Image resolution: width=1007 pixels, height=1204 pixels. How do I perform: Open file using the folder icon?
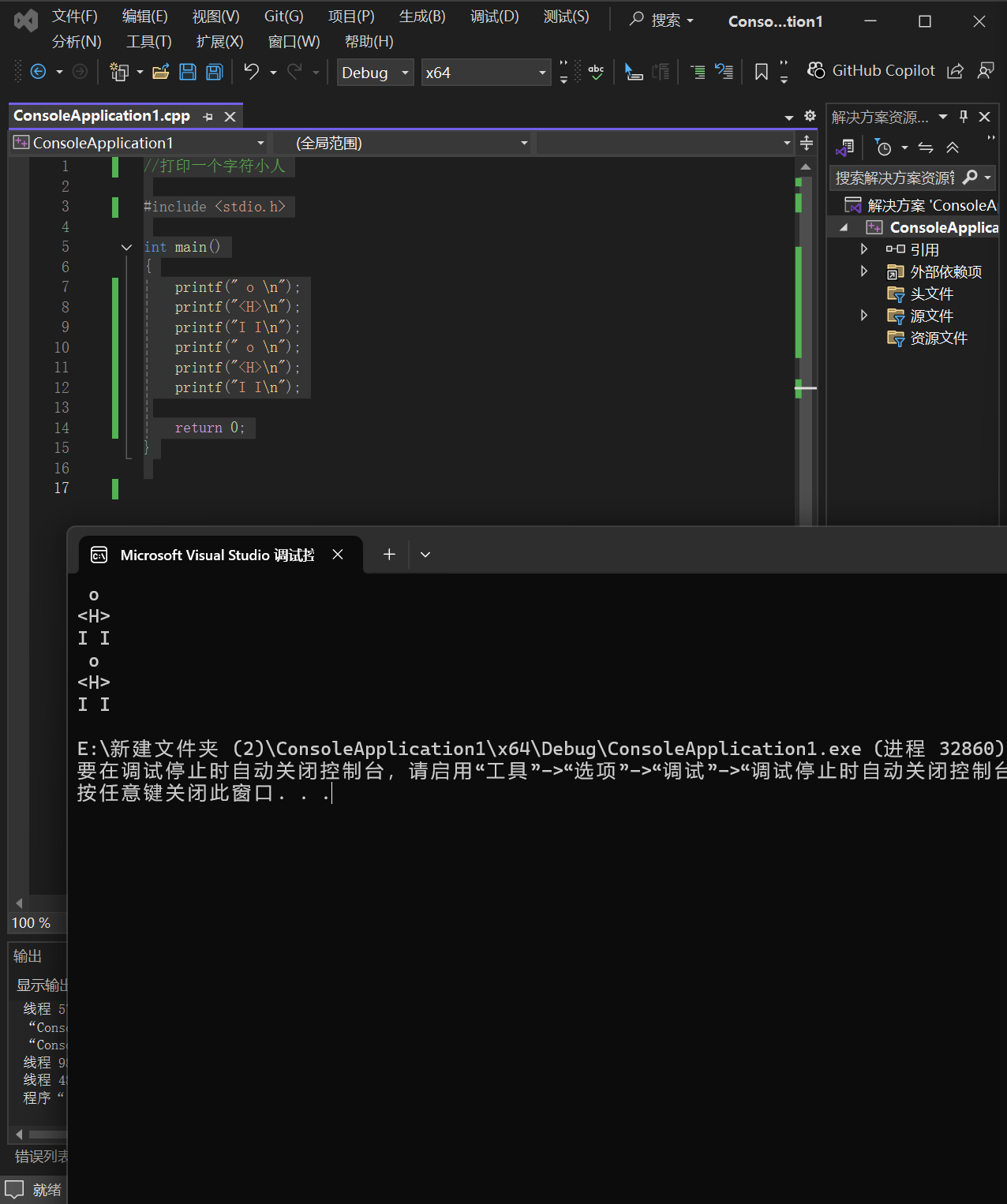[161, 72]
